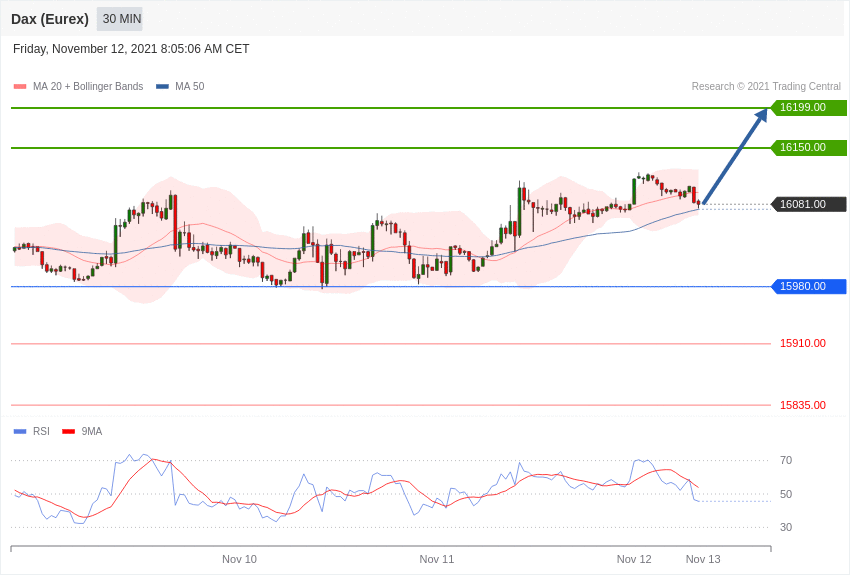Screen dimensions: 850x576
Task: Click the Nov 11 date axis label
Action: (x=436, y=559)
